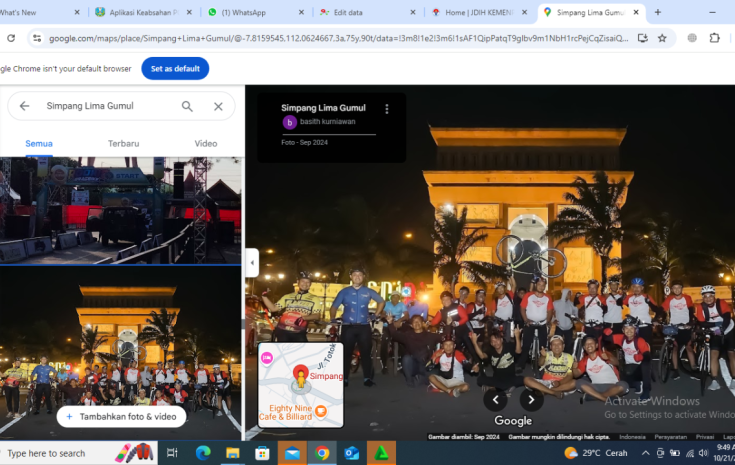This screenshot has width=735, height=465.
Task: Switch to Home JDIH KEMEN browser tab
Action: click(479, 13)
